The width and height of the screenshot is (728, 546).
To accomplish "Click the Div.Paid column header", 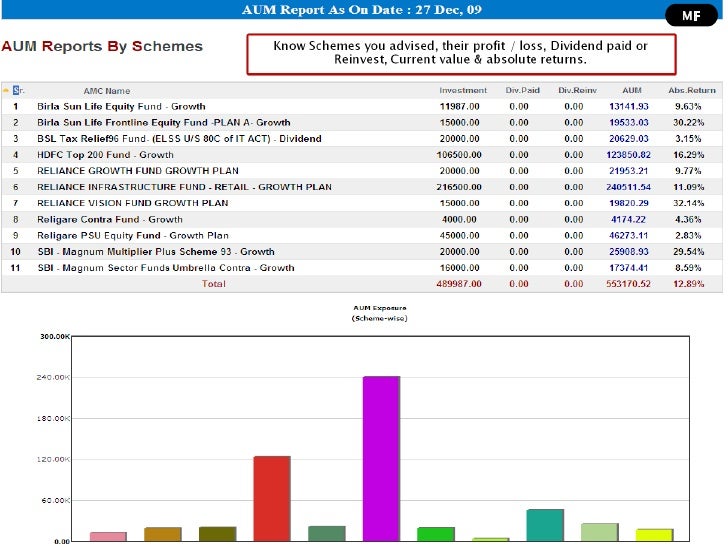I will (522, 91).
